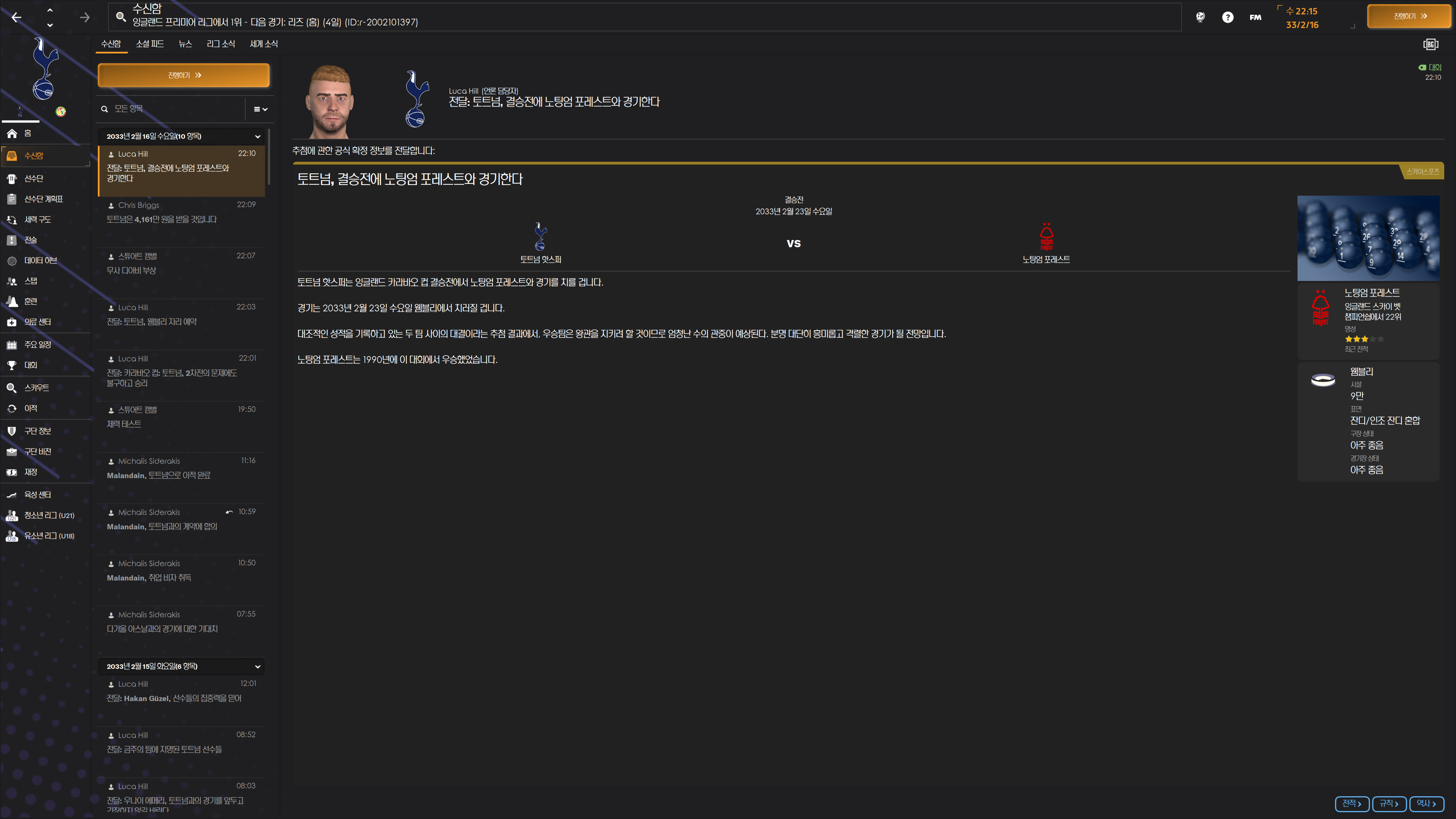The height and width of the screenshot is (819, 1456).
Task: Click the 규칙 button at the bottom
Action: tap(1389, 803)
